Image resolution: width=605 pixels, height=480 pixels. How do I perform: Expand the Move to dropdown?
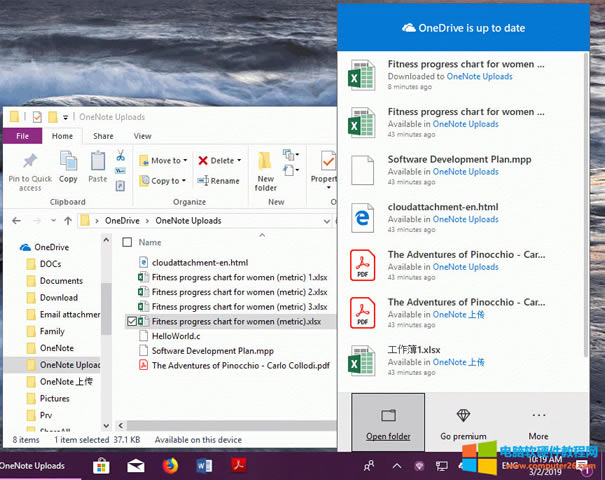[x=186, y=160]
